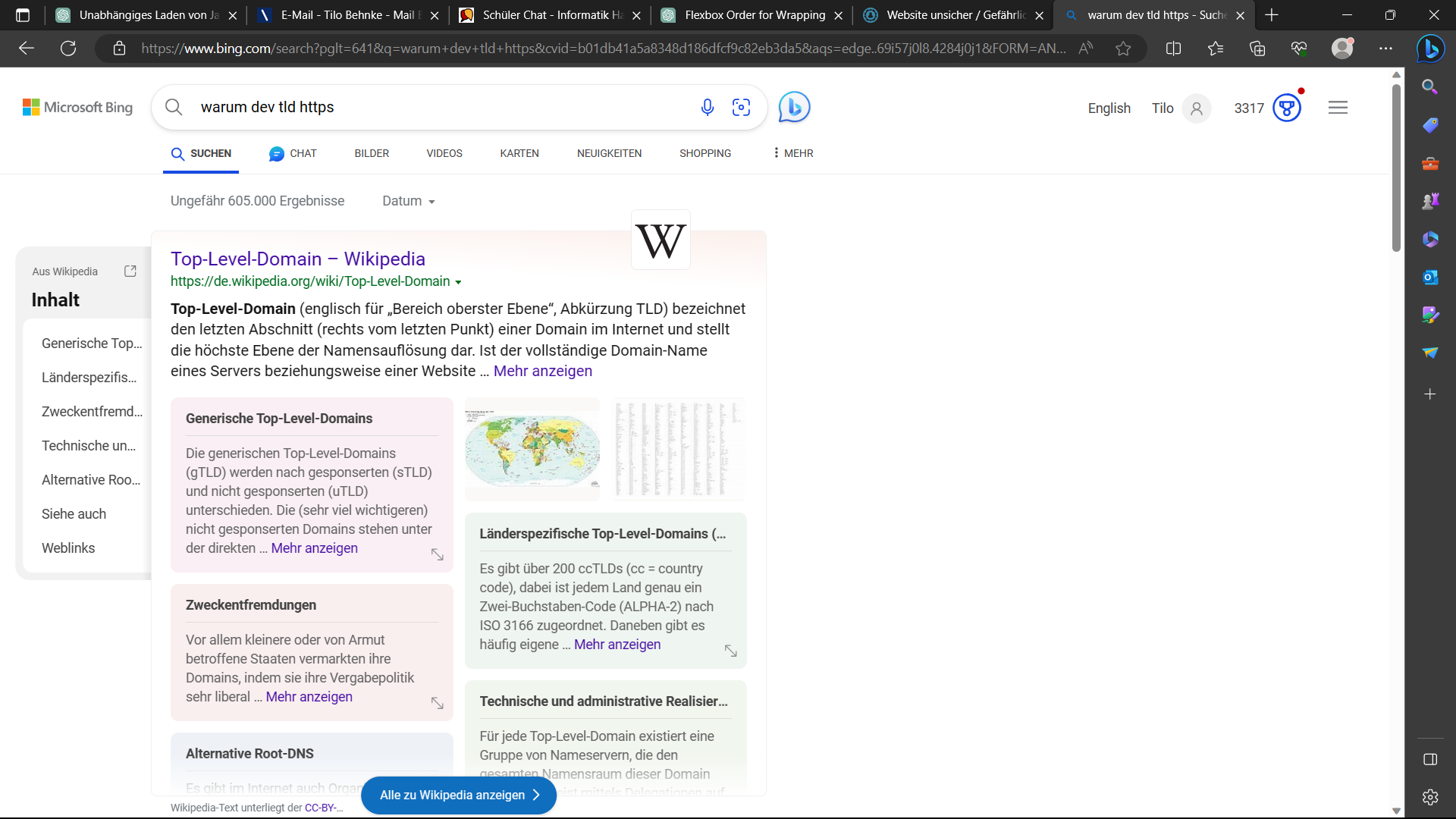
Task: Switch to the BILDER tab
Action: pyautogui.click(x=372, y=153)
